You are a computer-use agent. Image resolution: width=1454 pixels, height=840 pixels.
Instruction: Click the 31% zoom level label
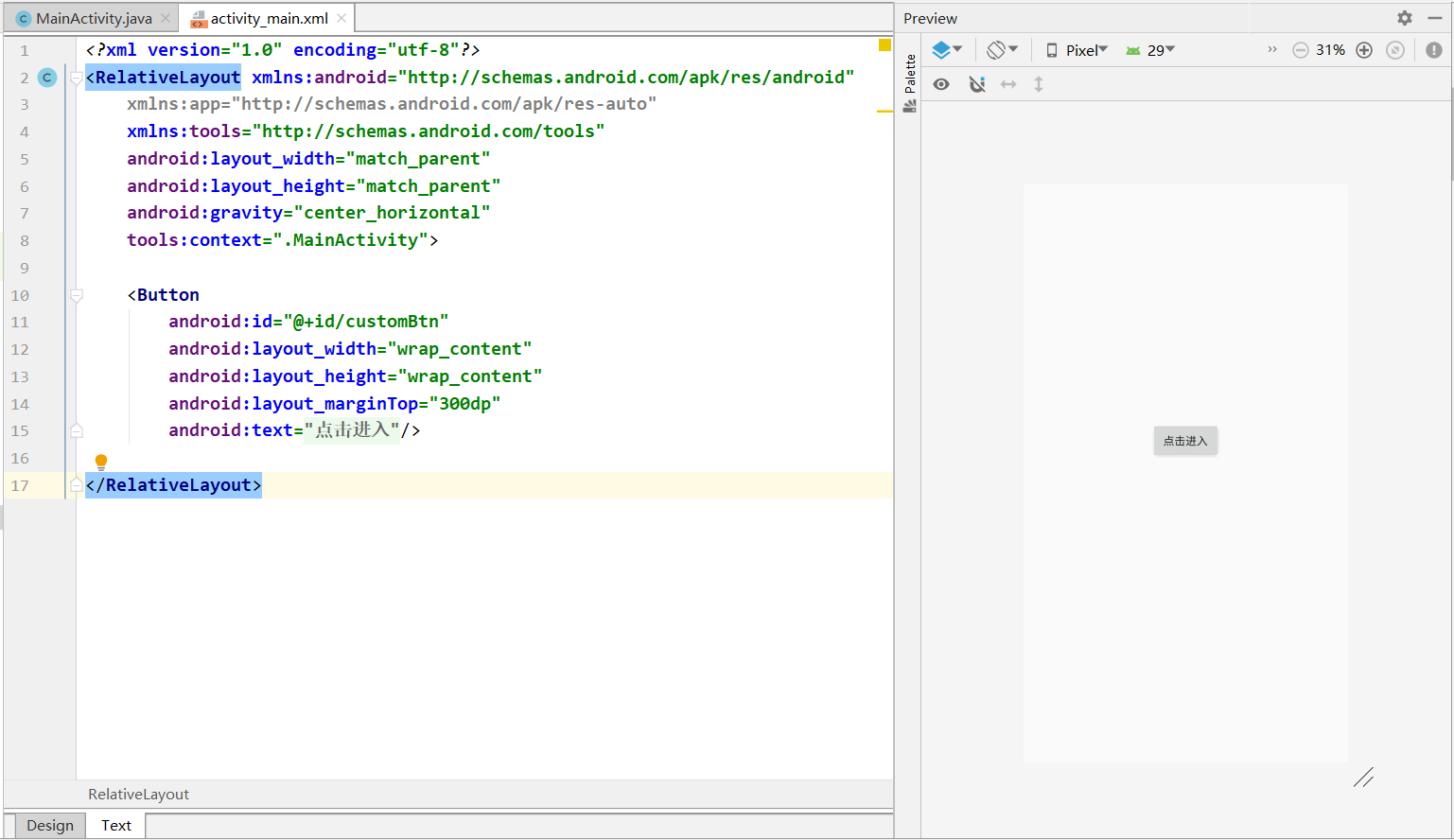[1330, 50]
